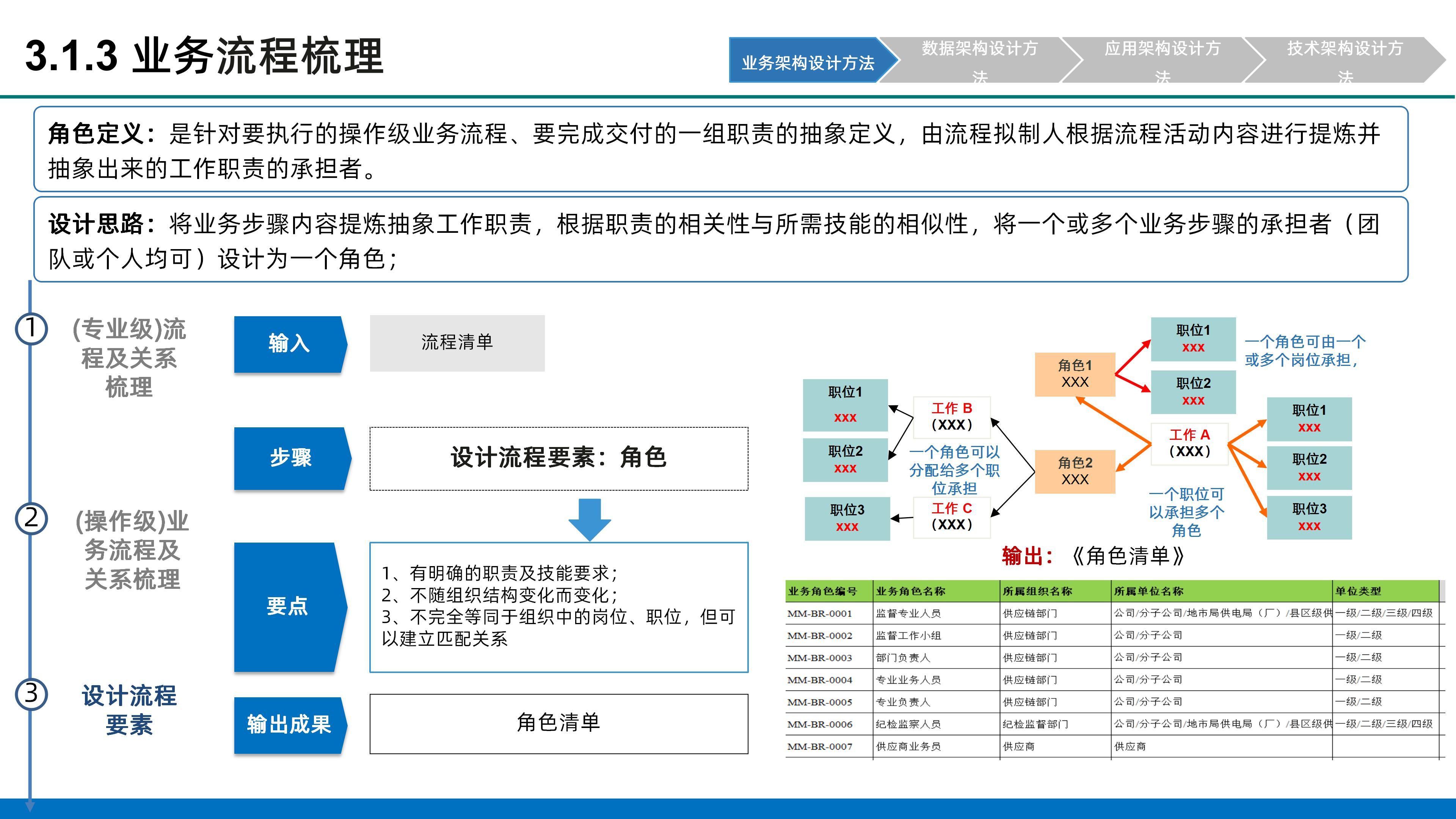Click the 角色清单 output box

559,723
